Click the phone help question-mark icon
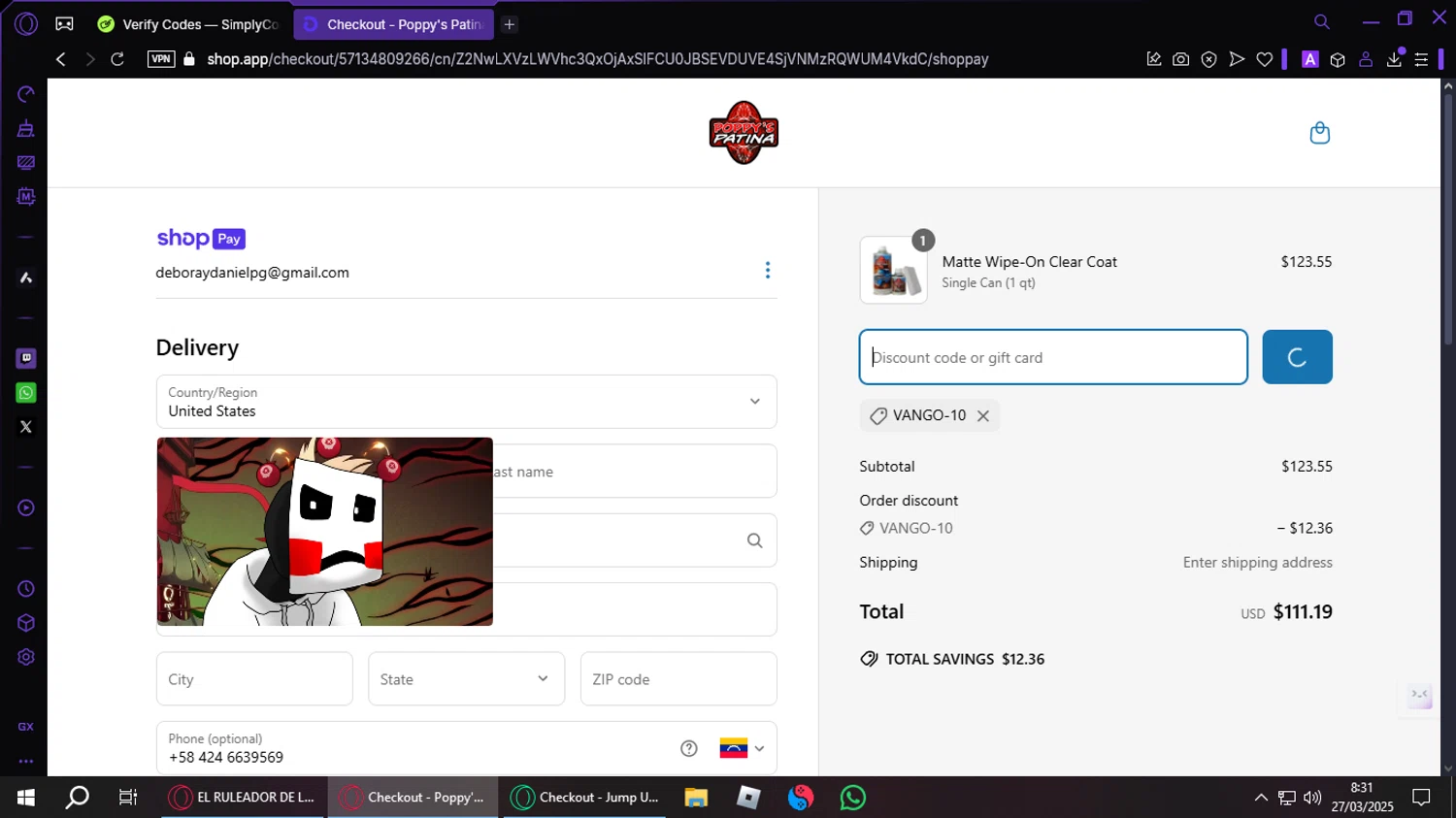This screenshot has height=818, width=1456. [x=689, y=748]
